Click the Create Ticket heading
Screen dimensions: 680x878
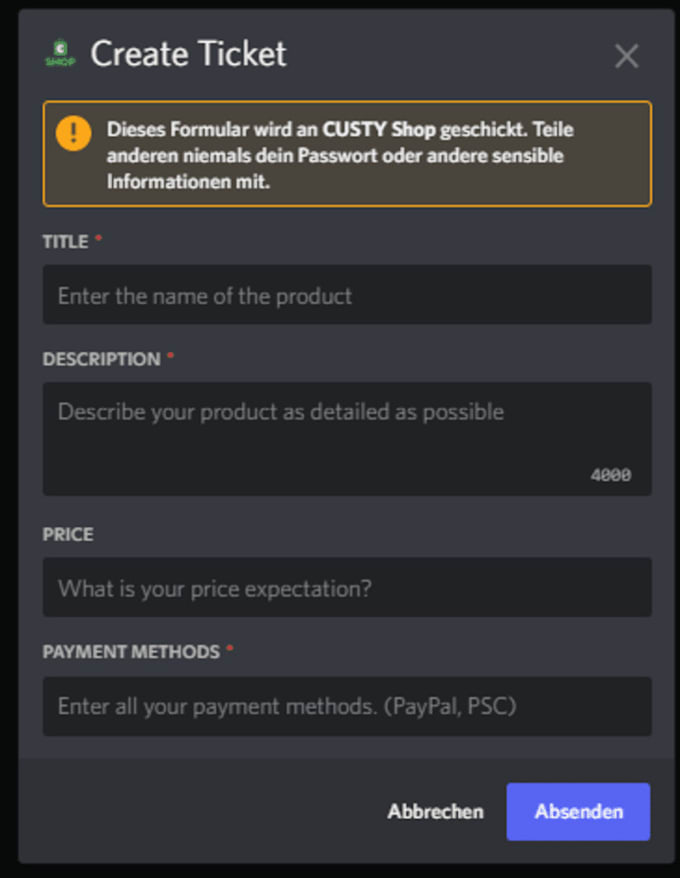coord(188,54)
